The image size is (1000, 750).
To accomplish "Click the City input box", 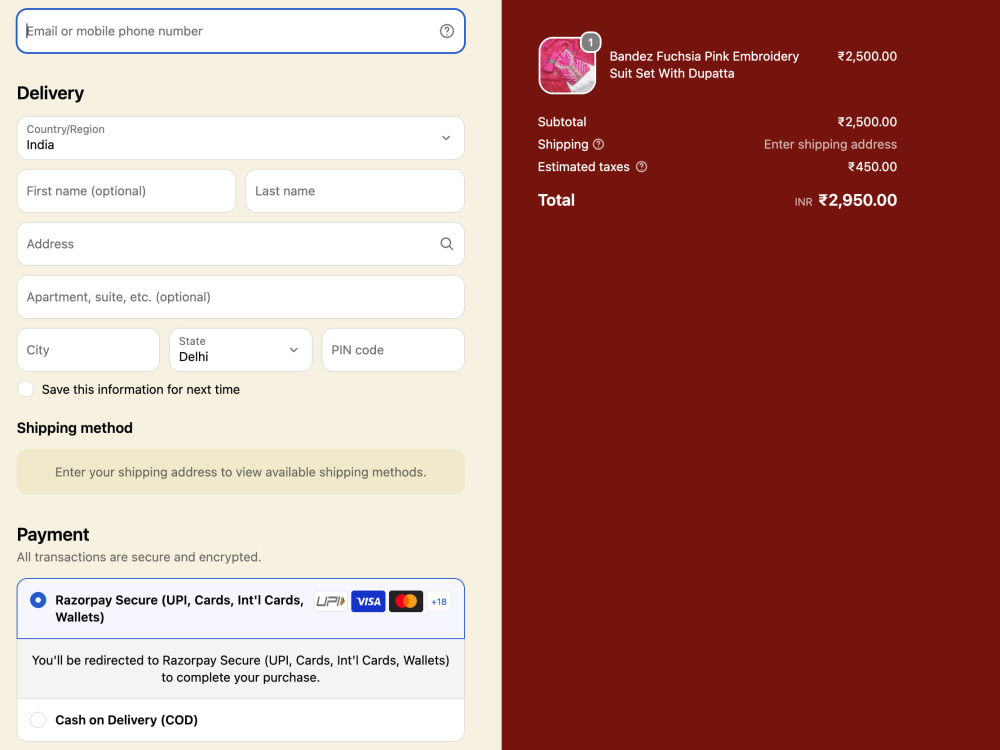I will [88, 349].
